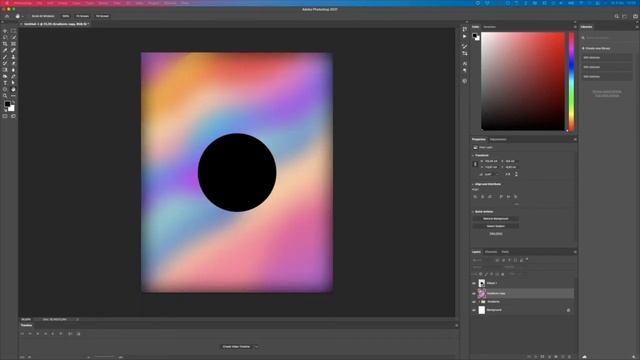The image size is (640, 360).
Task: Switch to the Swatches tab
Action: point(489,27)
